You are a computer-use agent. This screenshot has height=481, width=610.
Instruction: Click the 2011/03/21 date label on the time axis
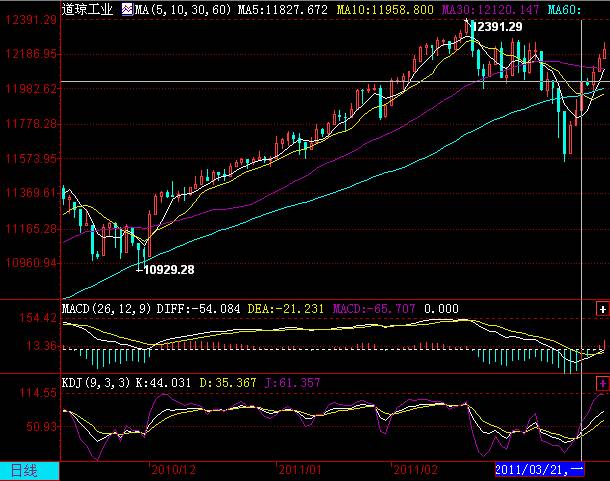[x=539, y=469]
